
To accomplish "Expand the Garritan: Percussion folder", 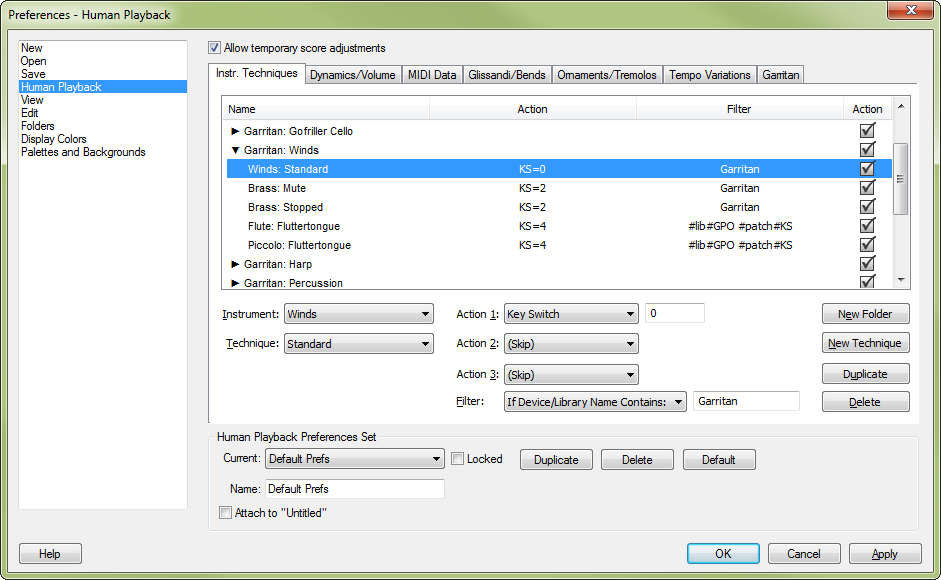I will point(235,283).
